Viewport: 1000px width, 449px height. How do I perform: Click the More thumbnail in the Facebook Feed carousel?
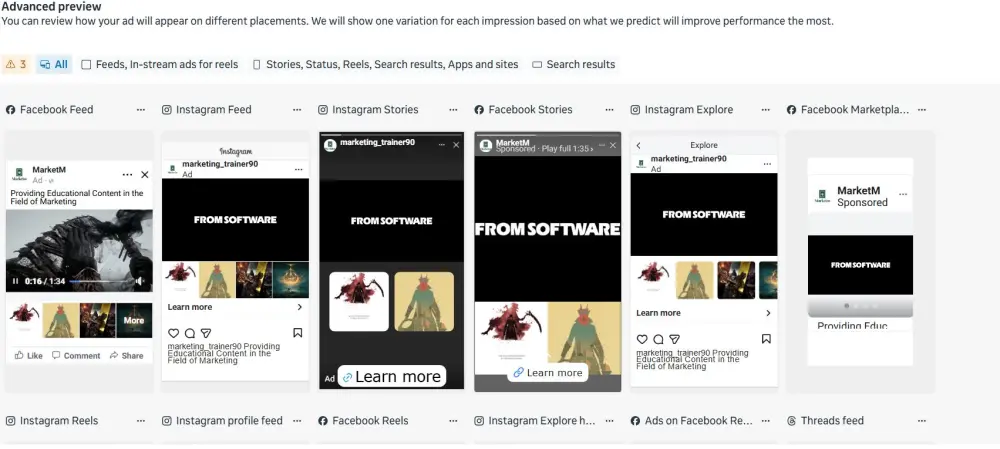[x=134, y=320]
